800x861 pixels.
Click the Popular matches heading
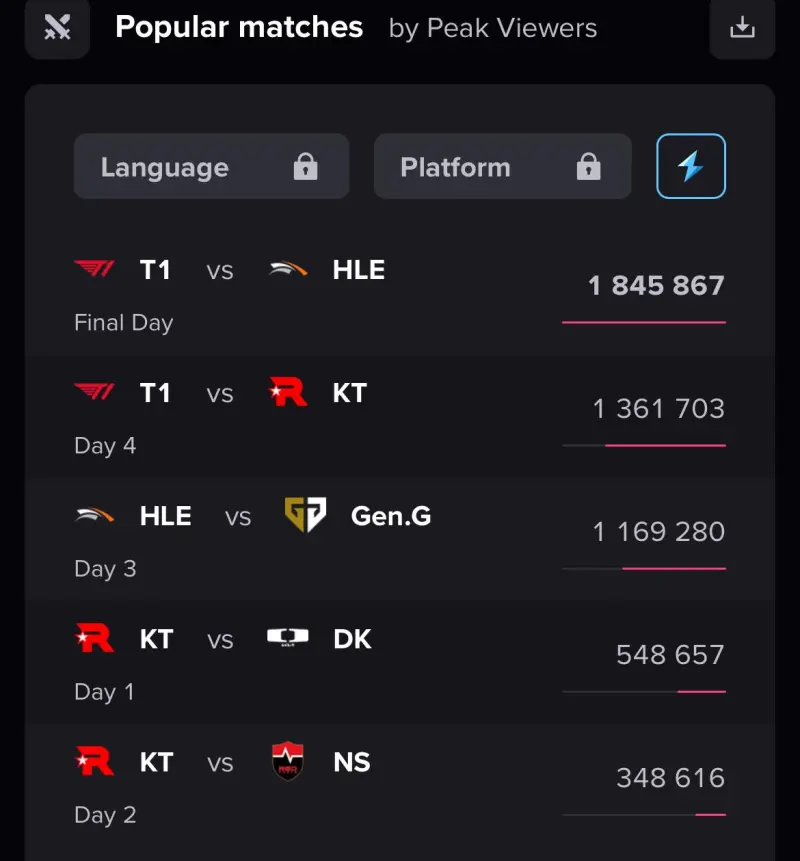239,27
